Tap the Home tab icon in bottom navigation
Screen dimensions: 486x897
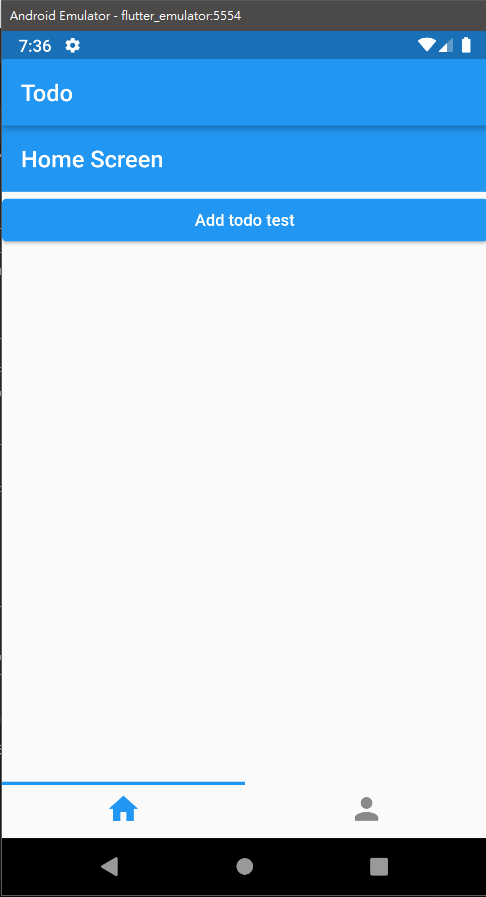(x=124, y=809)
